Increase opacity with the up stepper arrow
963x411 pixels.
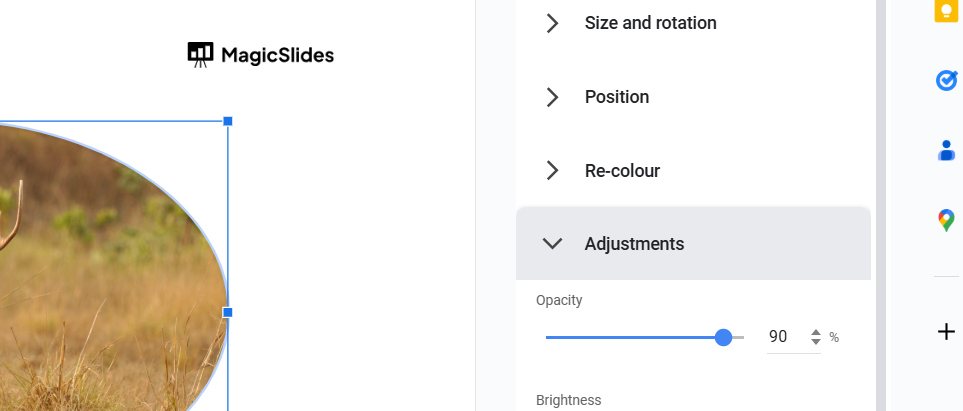[x=816, y=332]
